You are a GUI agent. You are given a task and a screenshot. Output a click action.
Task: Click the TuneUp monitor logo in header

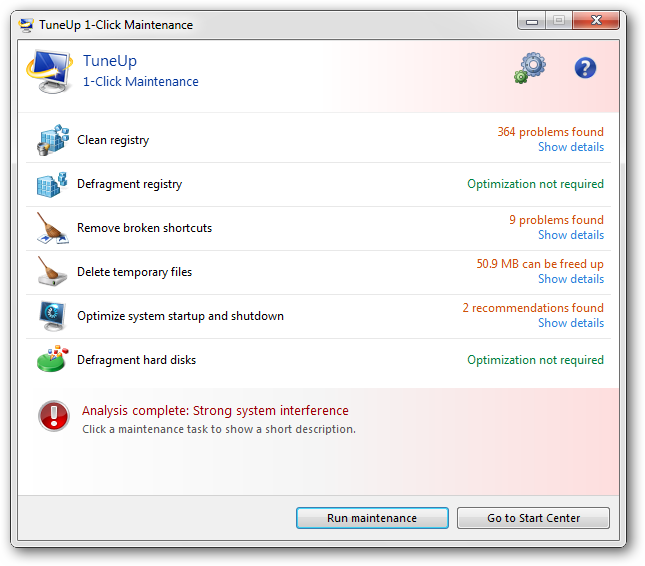point(49,72)
